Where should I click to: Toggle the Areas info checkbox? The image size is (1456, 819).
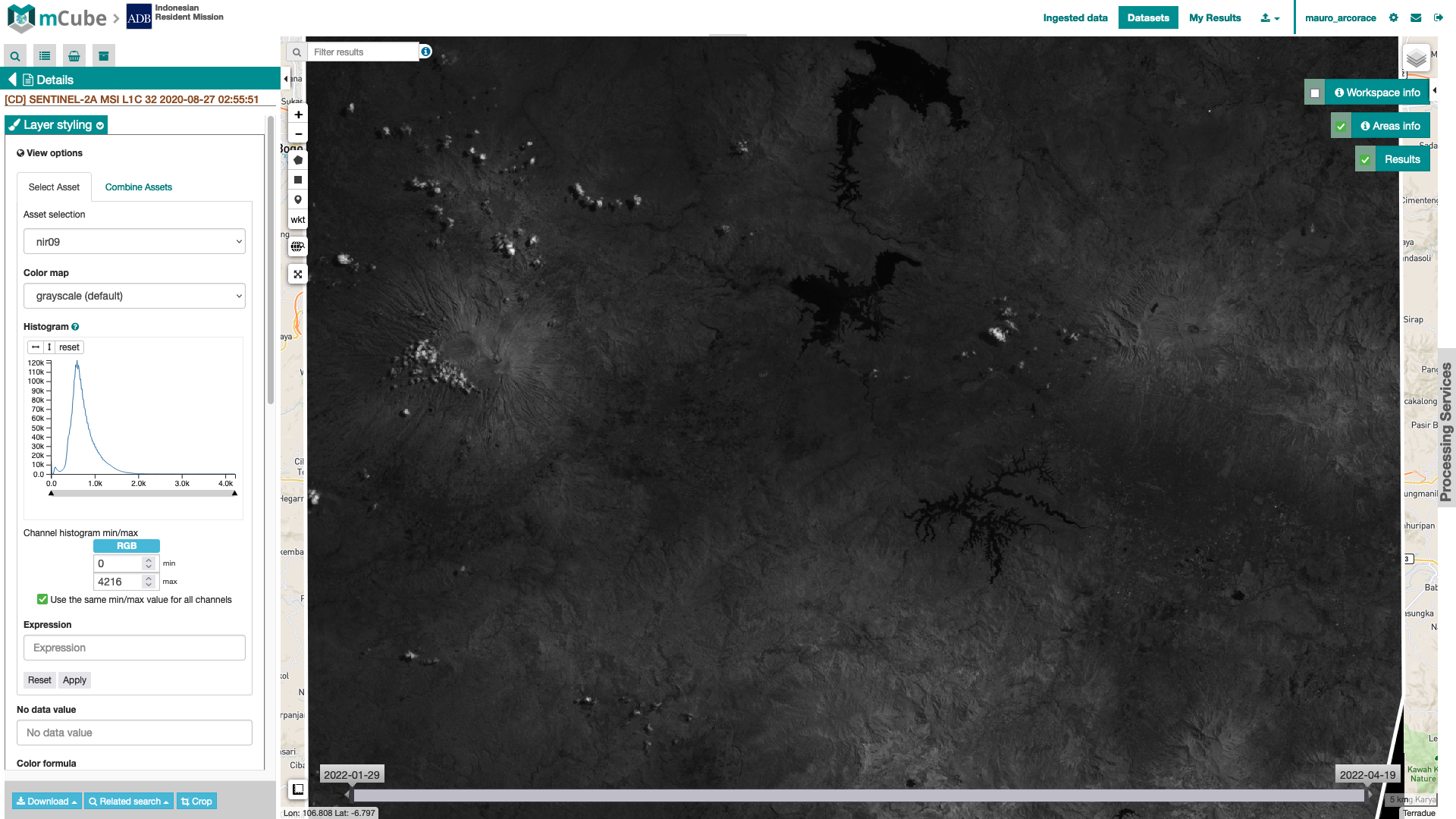pyautogui.click(x=1341, y=125)
